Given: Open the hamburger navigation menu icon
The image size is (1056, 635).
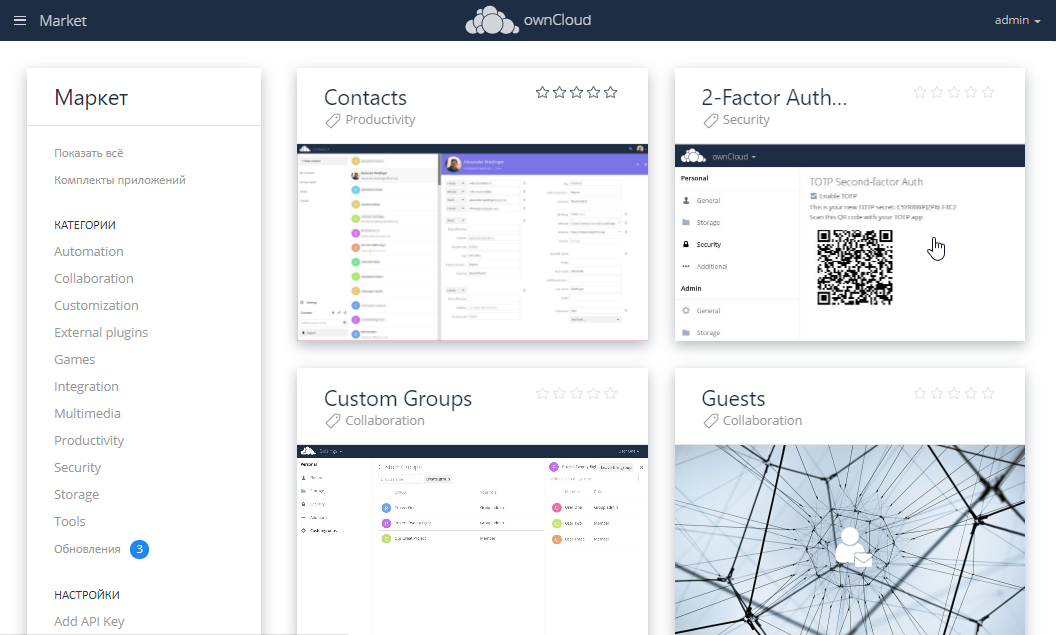Looking at the screenshot, I should (20, 21).
